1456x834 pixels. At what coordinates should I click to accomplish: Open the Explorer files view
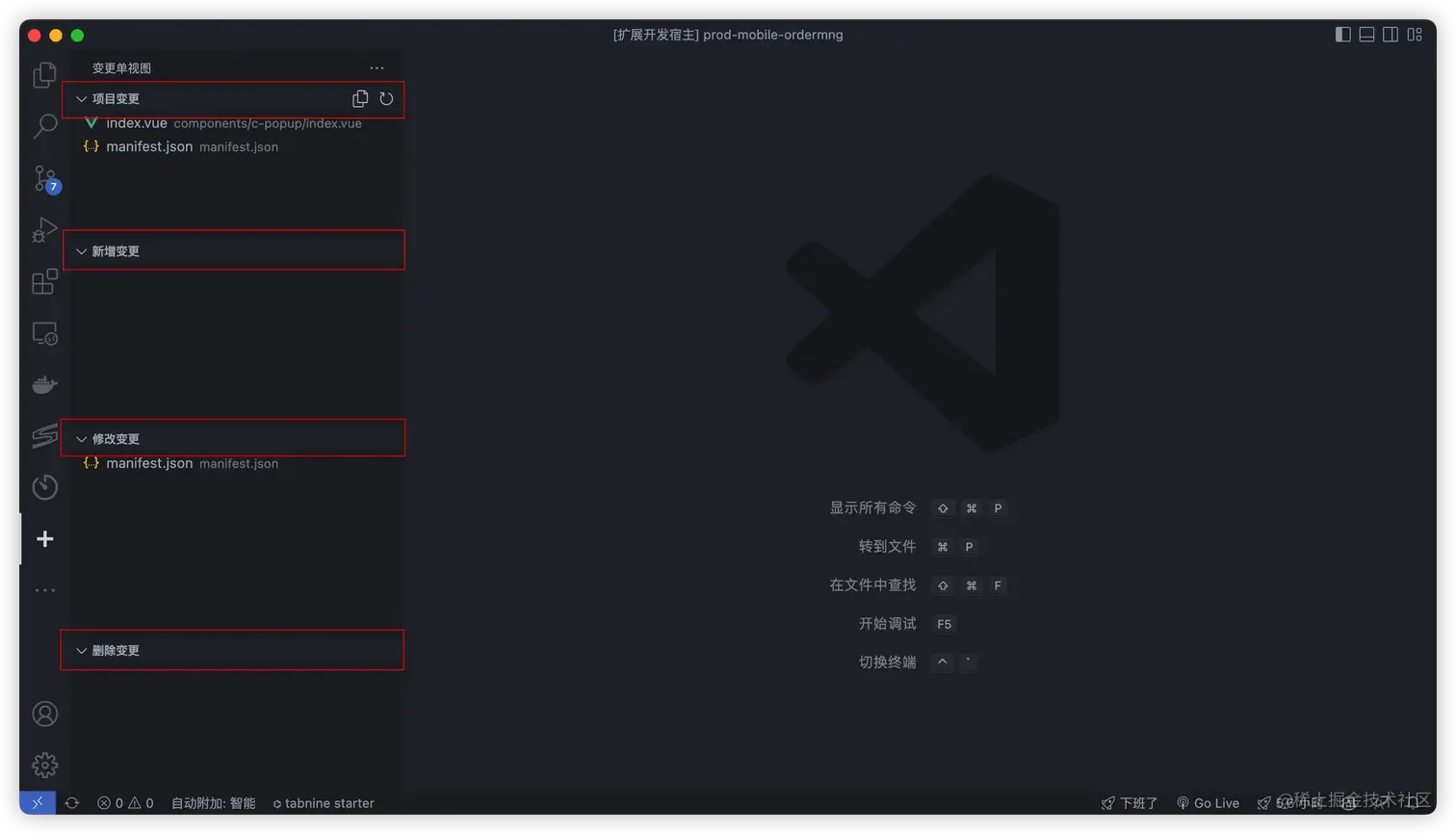(x=44, y=75)
